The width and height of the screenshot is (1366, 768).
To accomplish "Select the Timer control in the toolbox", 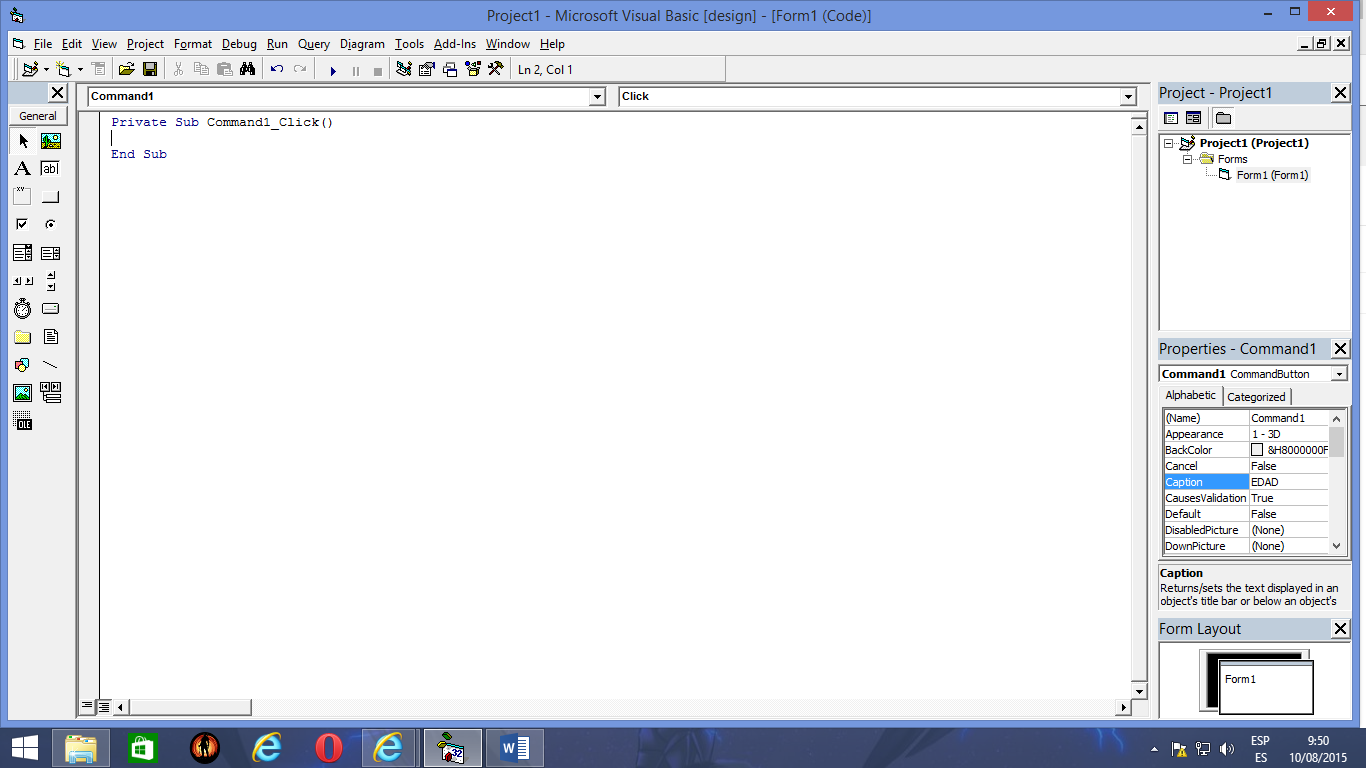I will click(x=22, y=308).
